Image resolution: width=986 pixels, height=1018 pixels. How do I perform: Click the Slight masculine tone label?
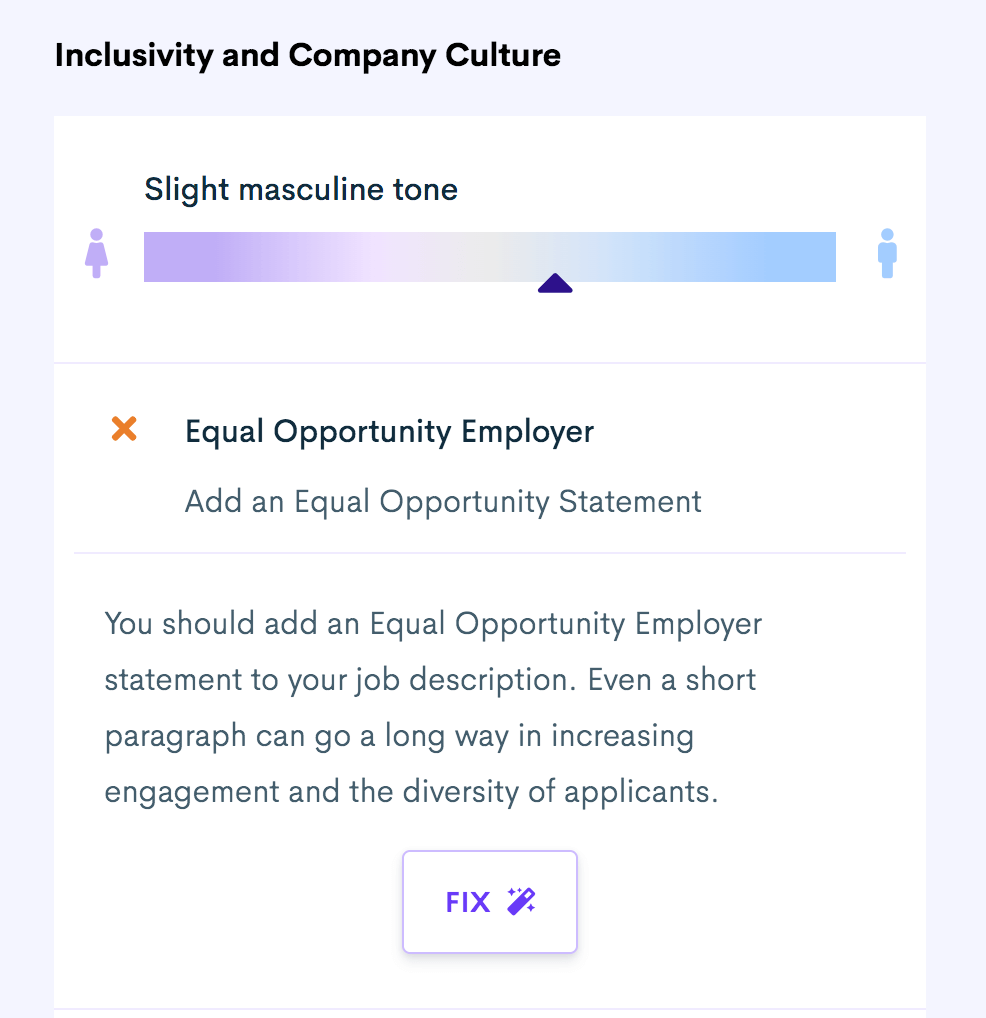coord(301,190)
